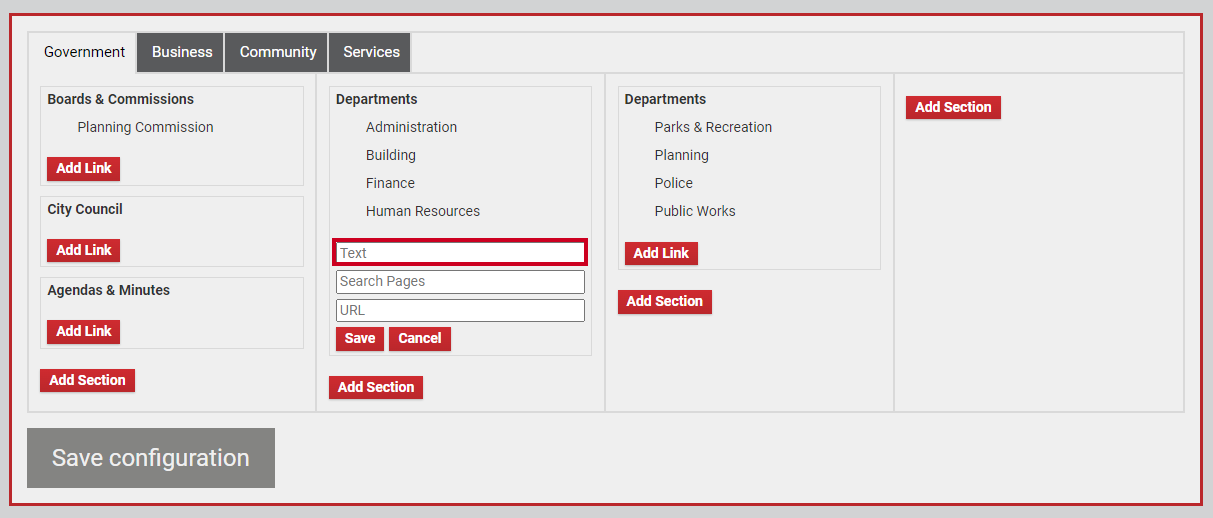1213x518 pixels.
Task: Save the new link entry
Action: pos(360,338)
